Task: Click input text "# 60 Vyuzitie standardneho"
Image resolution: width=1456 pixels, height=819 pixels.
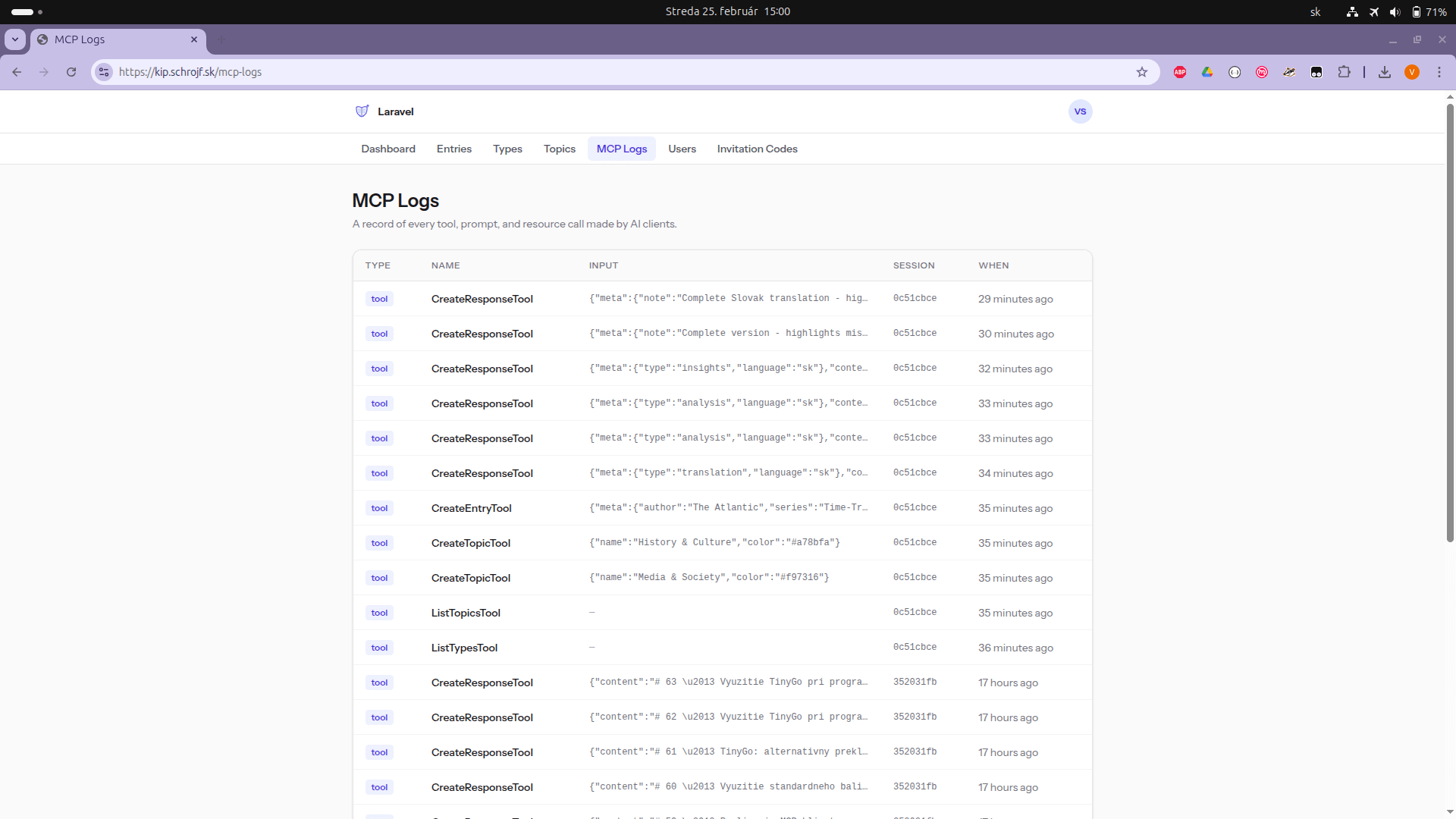Action: tap(729, 787)
